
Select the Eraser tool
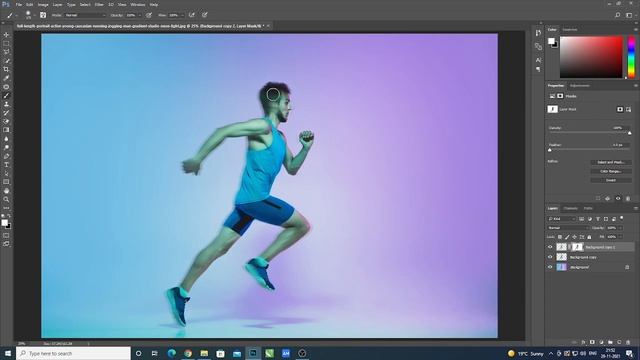pyautogui.click(x=6, y=121)
